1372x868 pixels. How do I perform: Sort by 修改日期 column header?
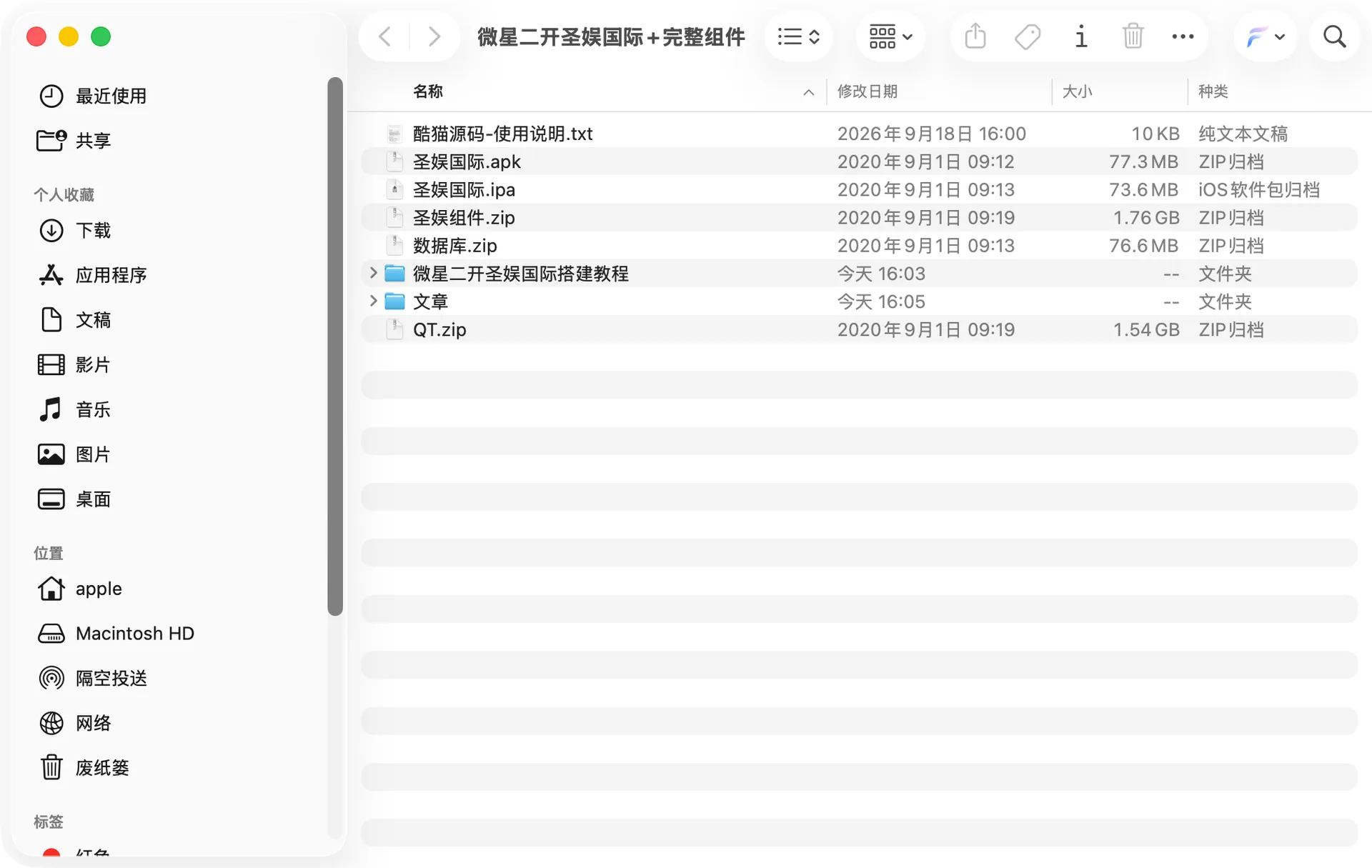tap(868, 91)
